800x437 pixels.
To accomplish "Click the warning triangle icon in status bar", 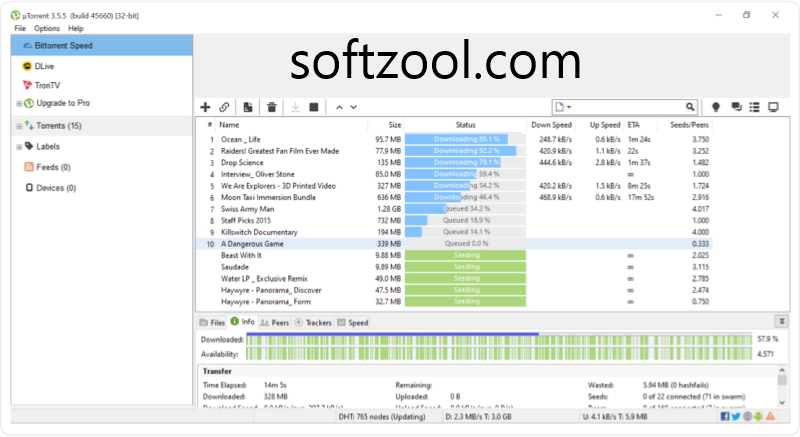I will (770, 416).
